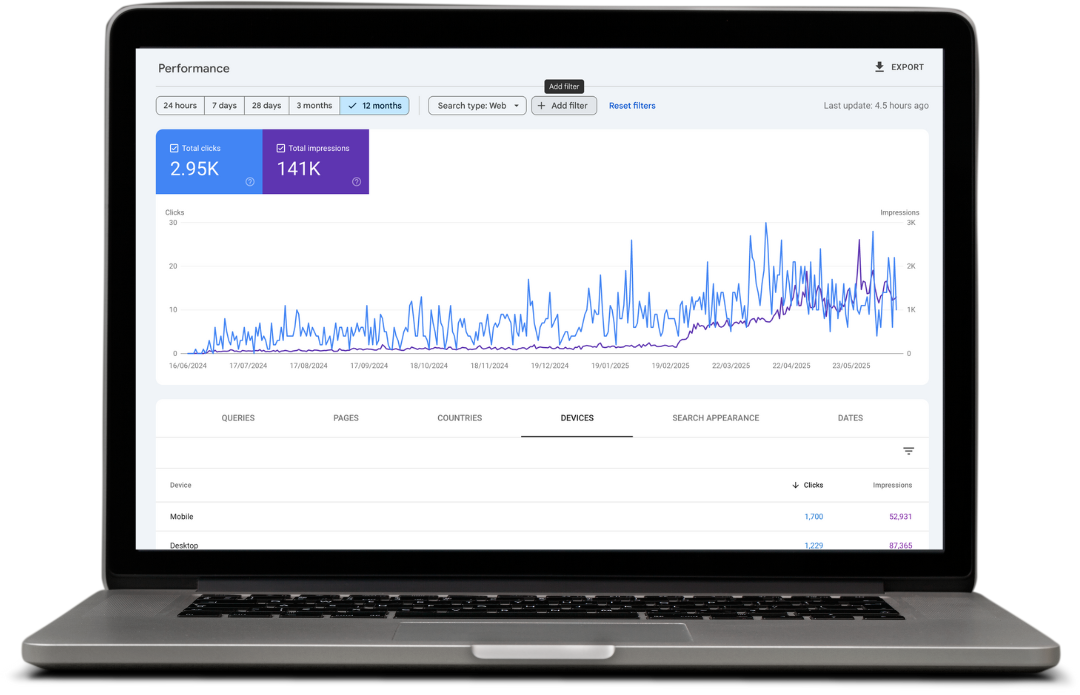Viewport: 1080px width, 695px height.
Task: Click the Export download icon
Action: pyautogui.click(x=879, y=67)
